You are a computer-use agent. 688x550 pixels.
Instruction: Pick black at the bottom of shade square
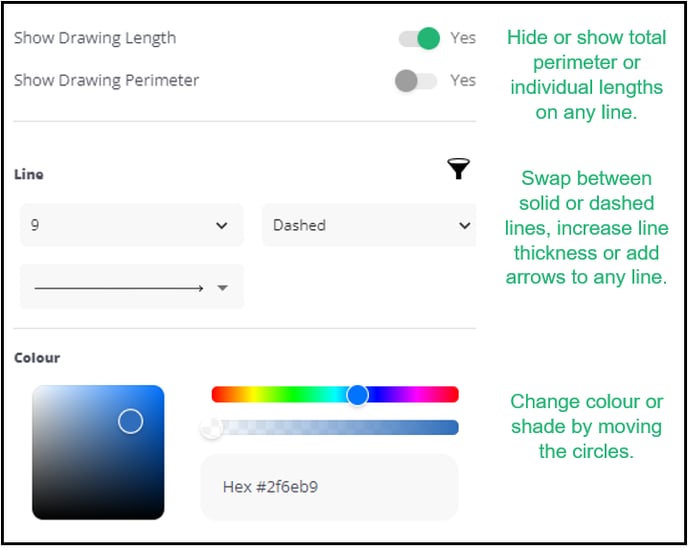coord(98,514)
